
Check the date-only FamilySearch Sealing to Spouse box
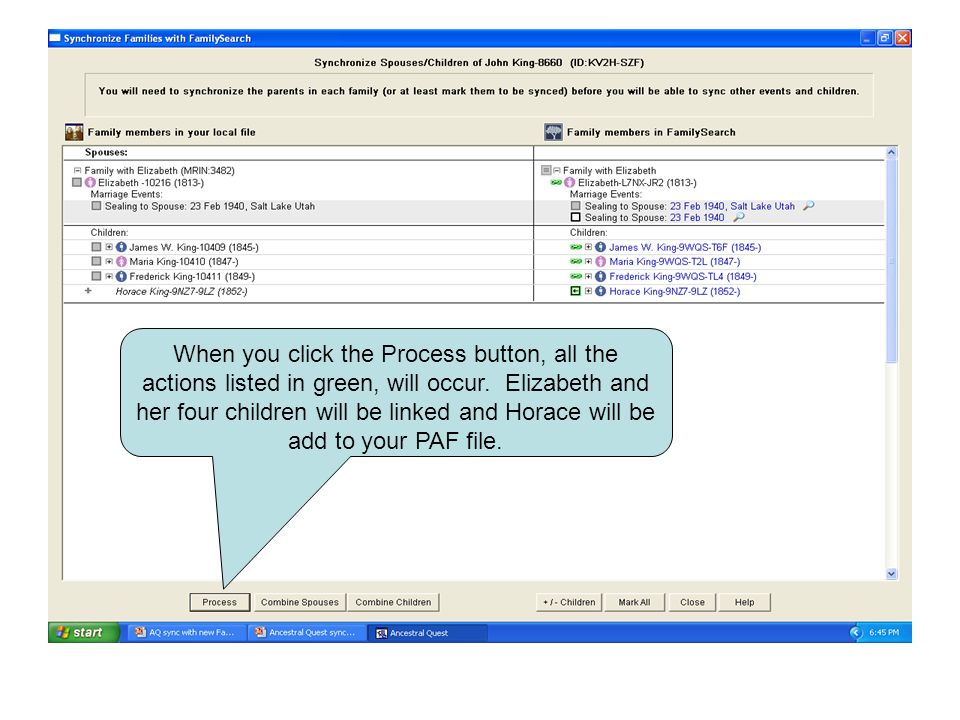576,217
